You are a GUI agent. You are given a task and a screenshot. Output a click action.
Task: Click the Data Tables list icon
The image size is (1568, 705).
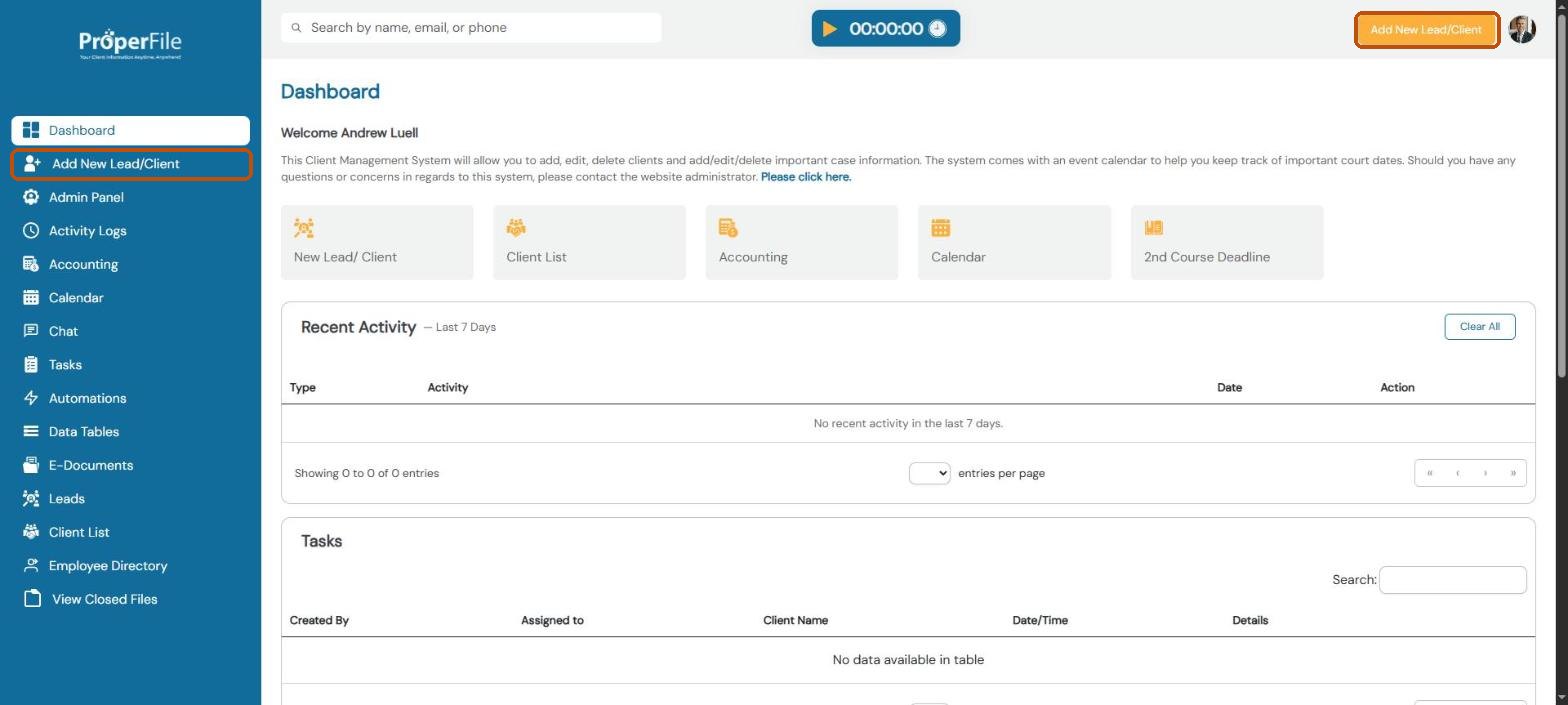(x=31, y=431)
